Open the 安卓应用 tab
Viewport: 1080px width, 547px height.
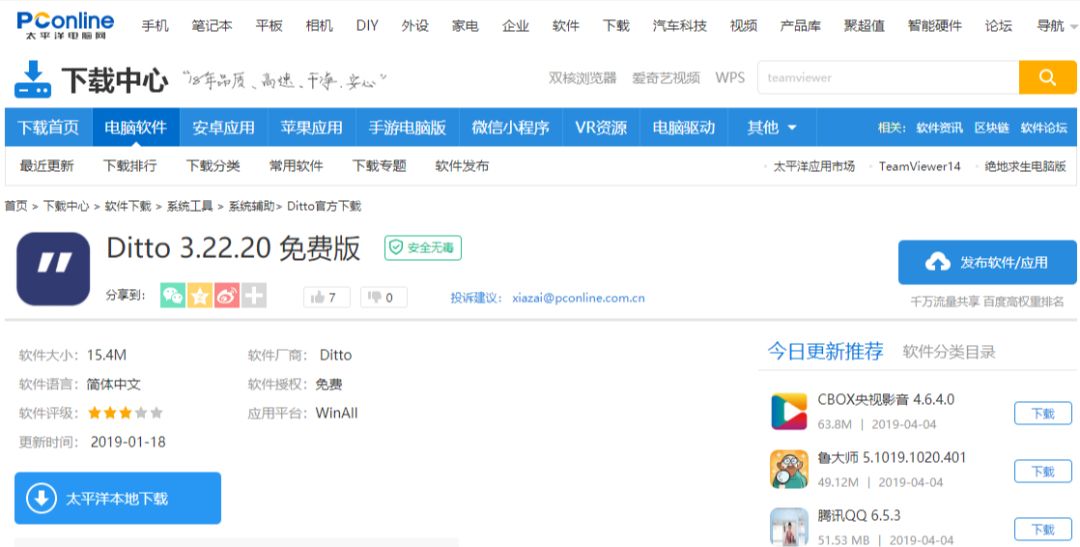(x=223, y=127)
